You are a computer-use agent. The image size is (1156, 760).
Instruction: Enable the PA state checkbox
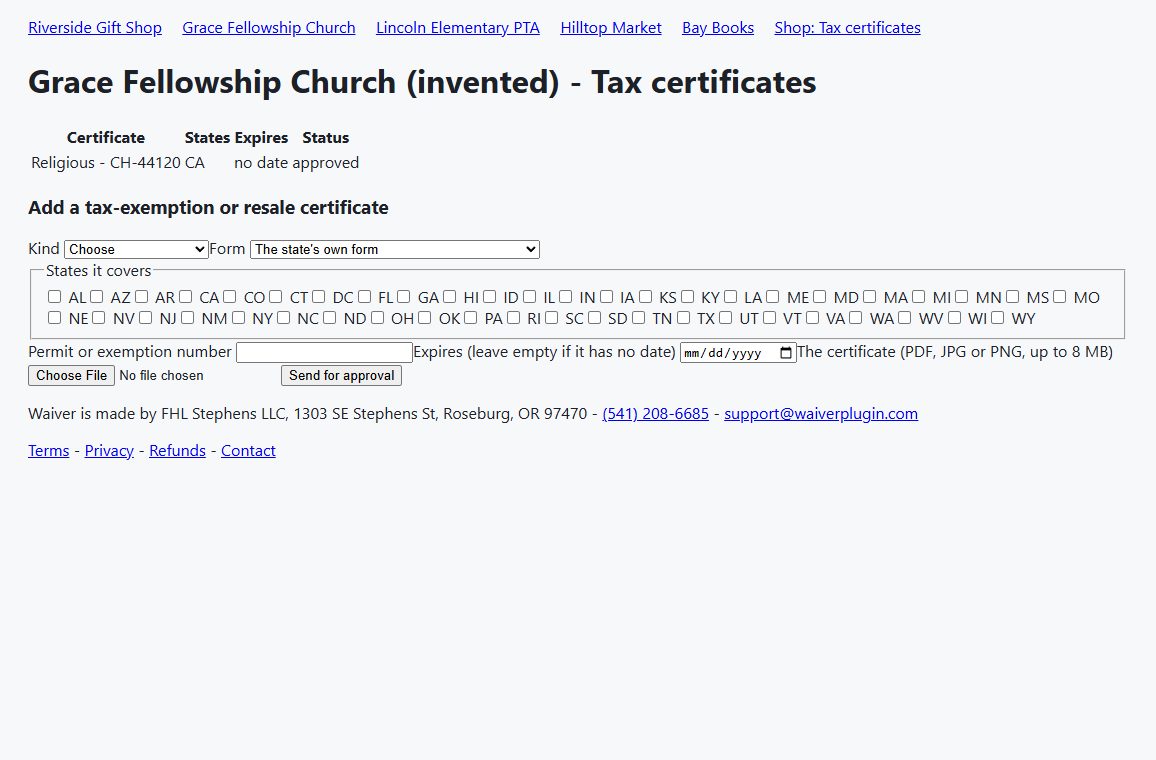(x=470, y=318)
